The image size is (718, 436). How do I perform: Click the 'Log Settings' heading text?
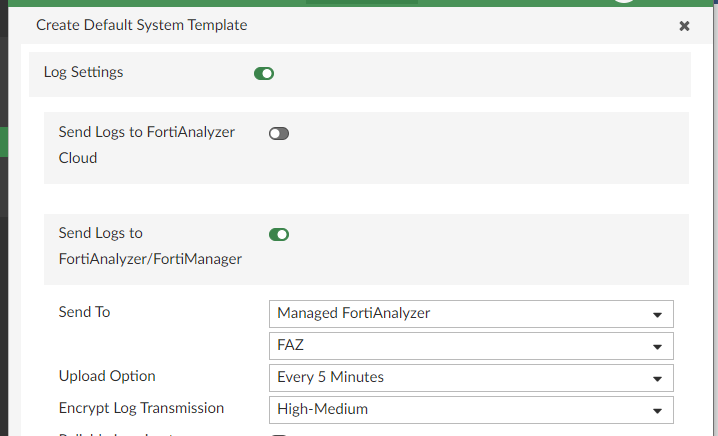[x=83, y=72]
